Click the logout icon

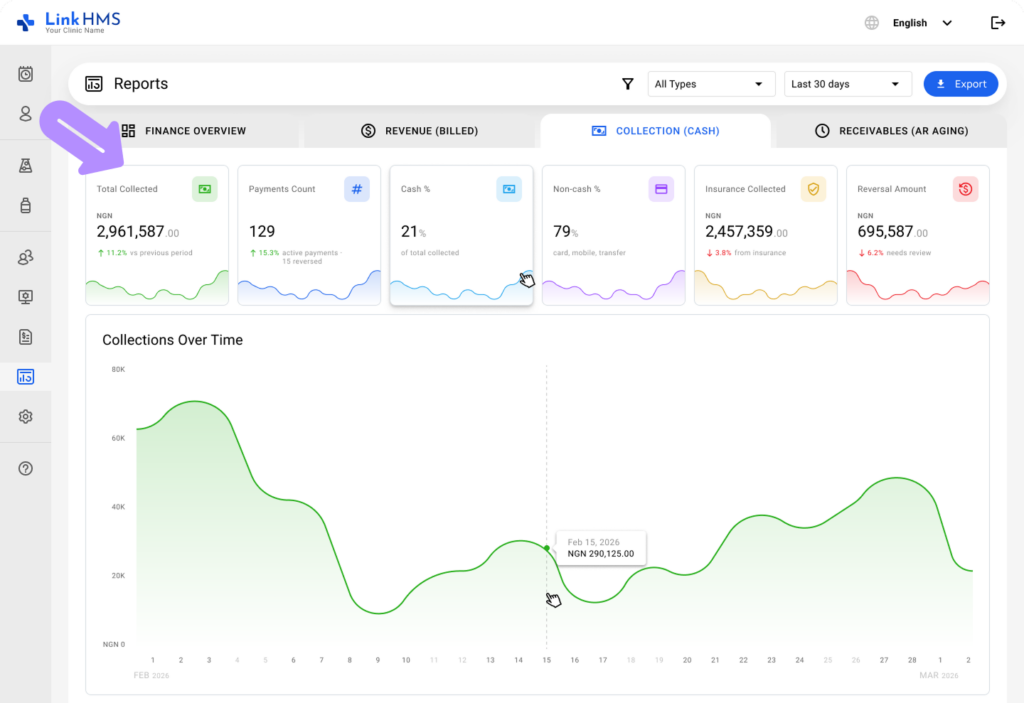click(x=997, y=23)
